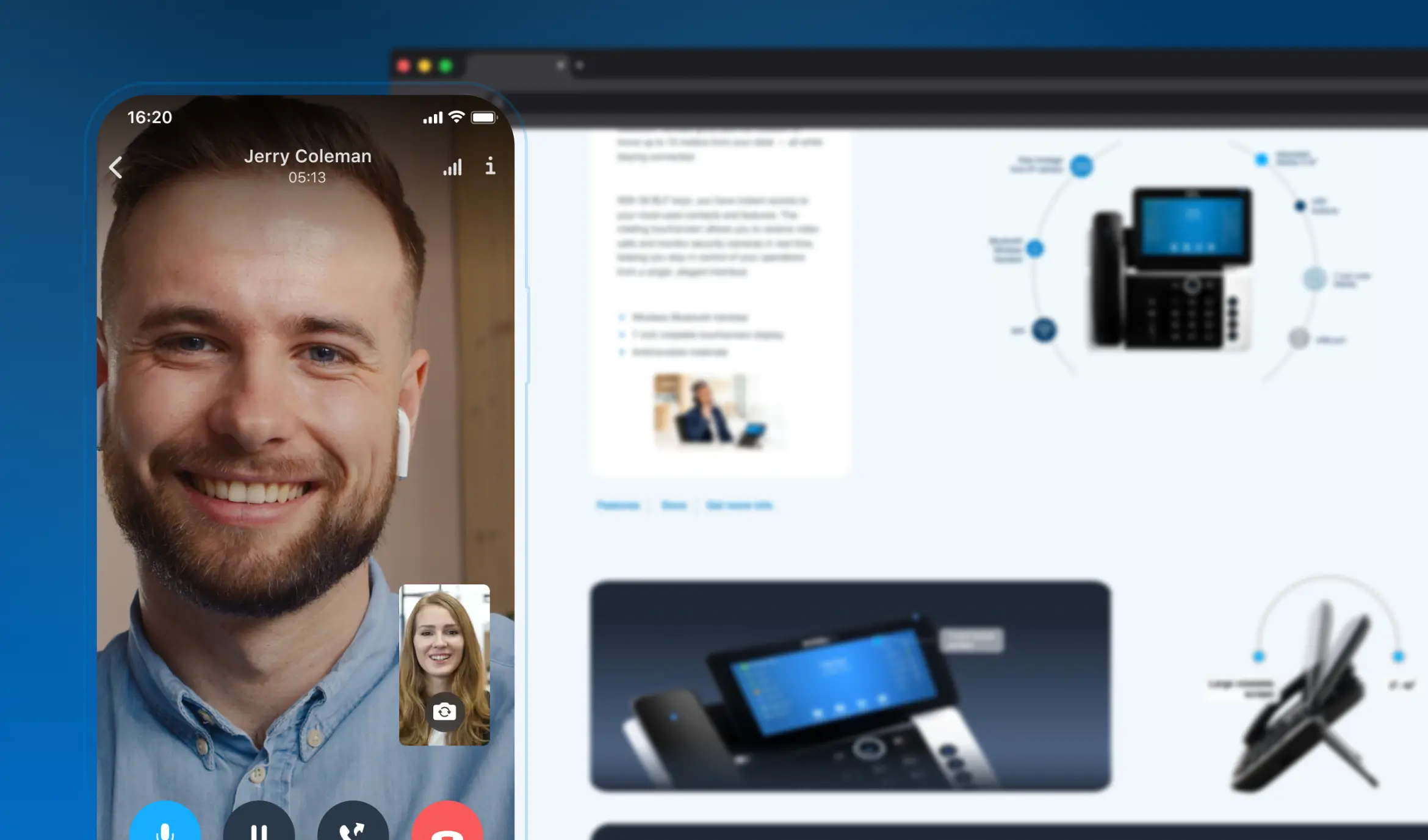Tap the Wi-Fi status bar icon

(456, 117)
